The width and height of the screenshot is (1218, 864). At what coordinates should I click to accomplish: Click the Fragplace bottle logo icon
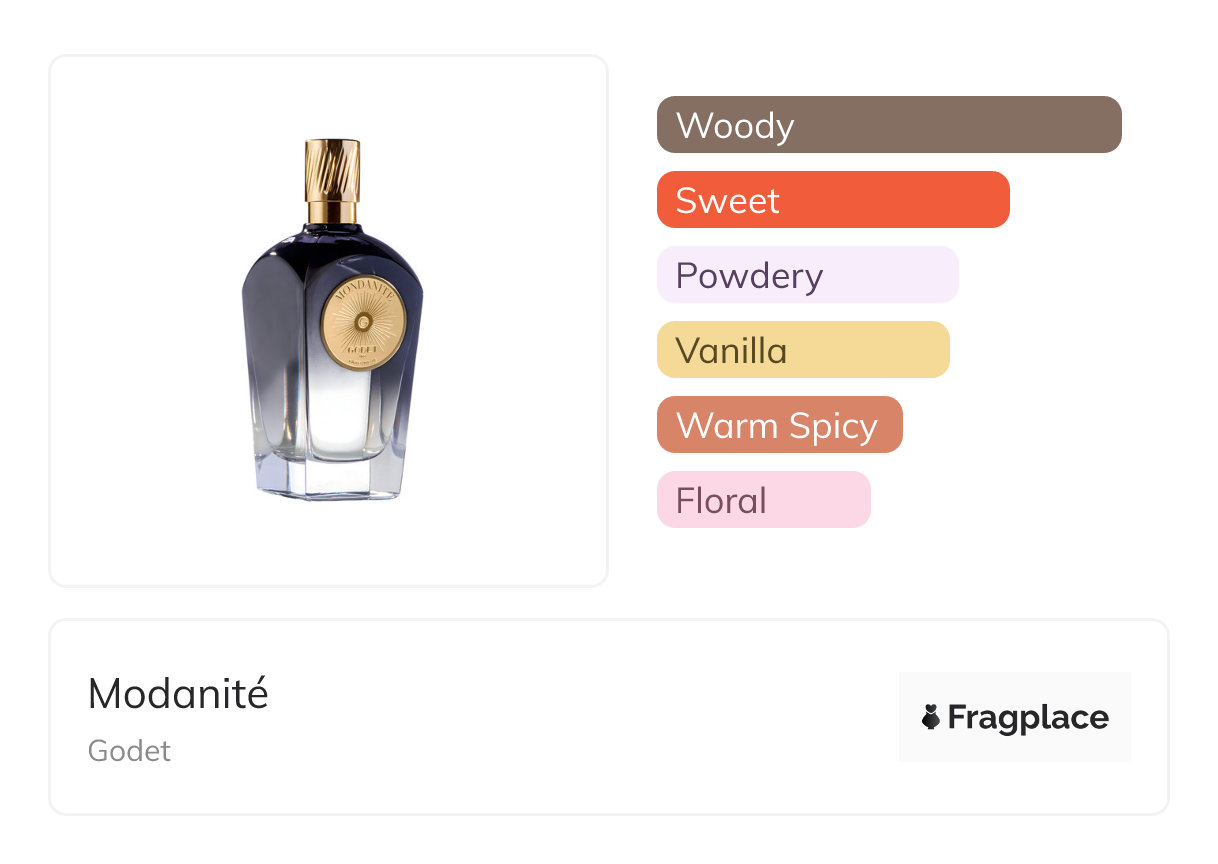click(x=931, y=717)
